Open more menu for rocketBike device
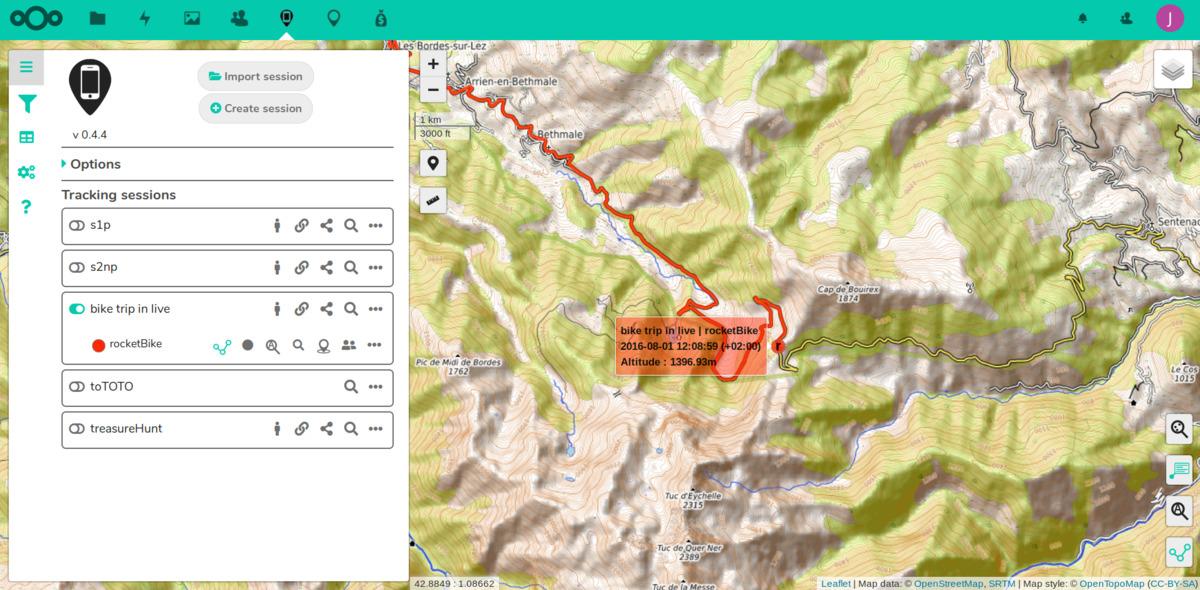The image size is (1200, 590). coord(374,346)
